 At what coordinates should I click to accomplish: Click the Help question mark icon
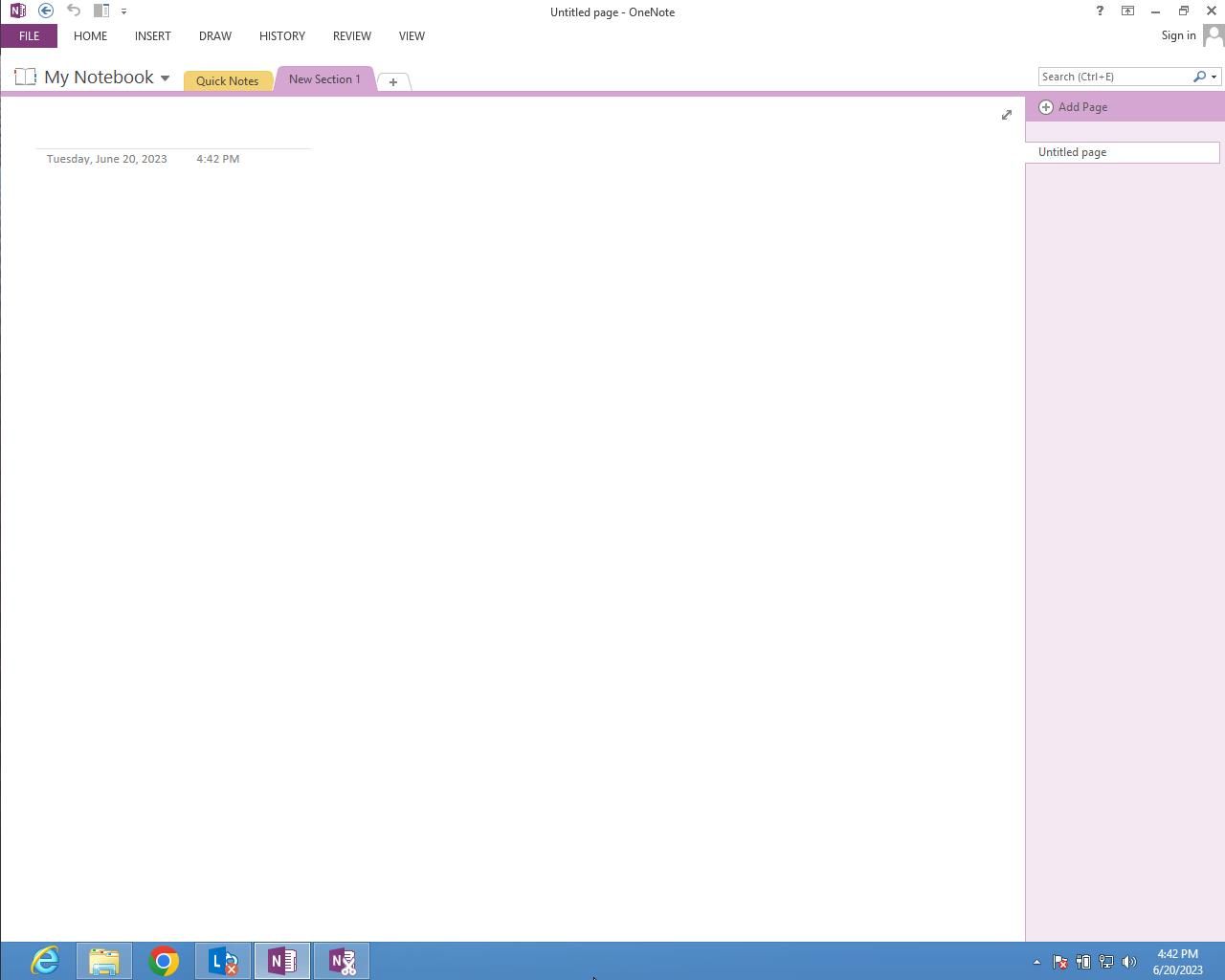tap(1099, 11)
